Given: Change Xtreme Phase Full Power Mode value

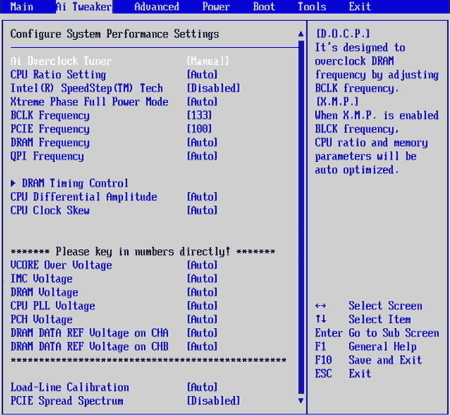Looking at the screenshot, I should tap(202, 102).
